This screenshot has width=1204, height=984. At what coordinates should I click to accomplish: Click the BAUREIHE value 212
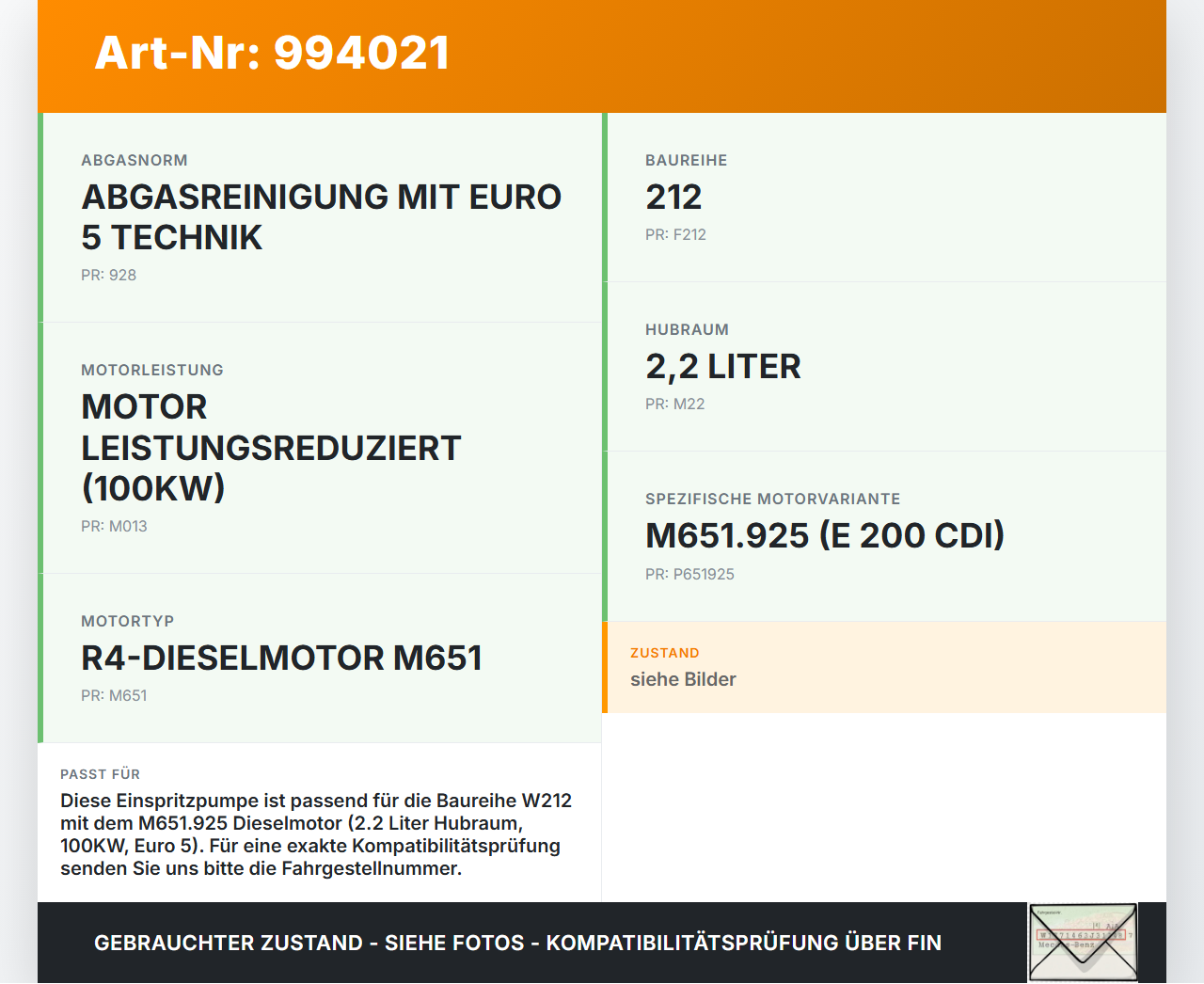pos(673,198)
